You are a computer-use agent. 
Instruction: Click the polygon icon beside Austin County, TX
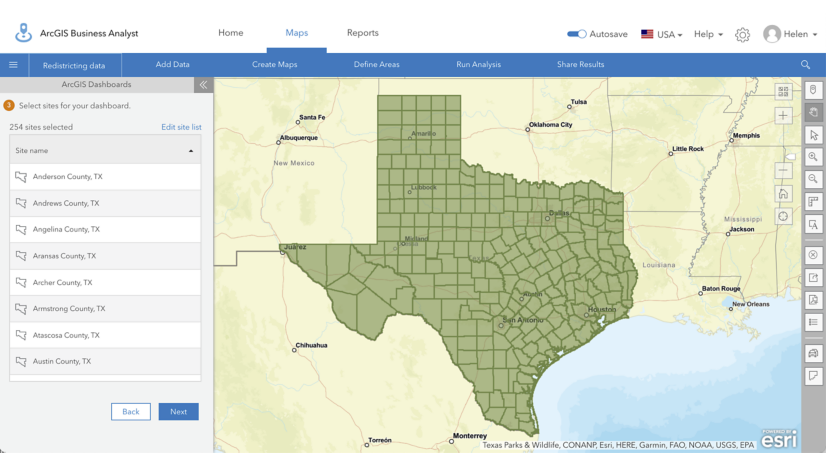(21, 361)
